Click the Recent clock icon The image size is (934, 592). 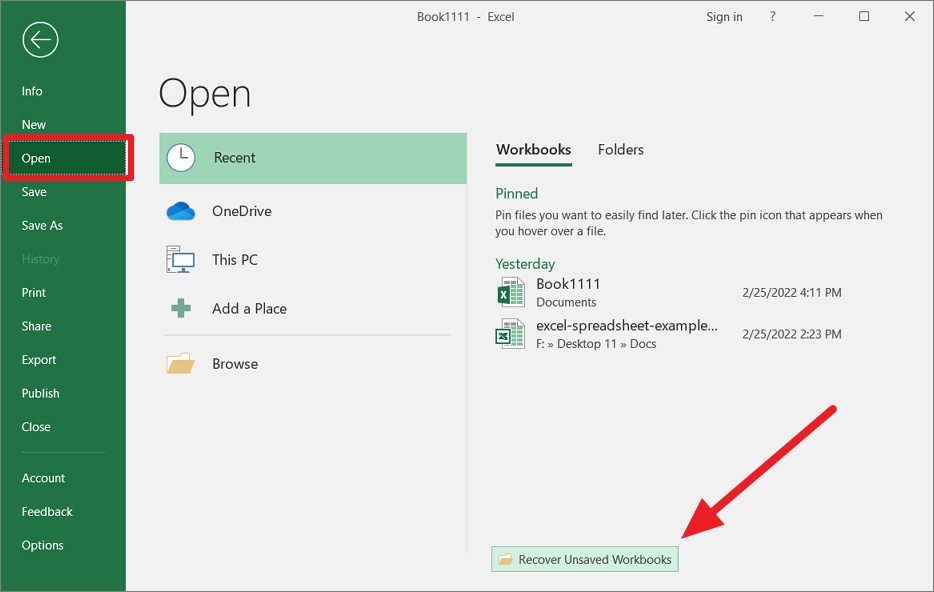180,158
